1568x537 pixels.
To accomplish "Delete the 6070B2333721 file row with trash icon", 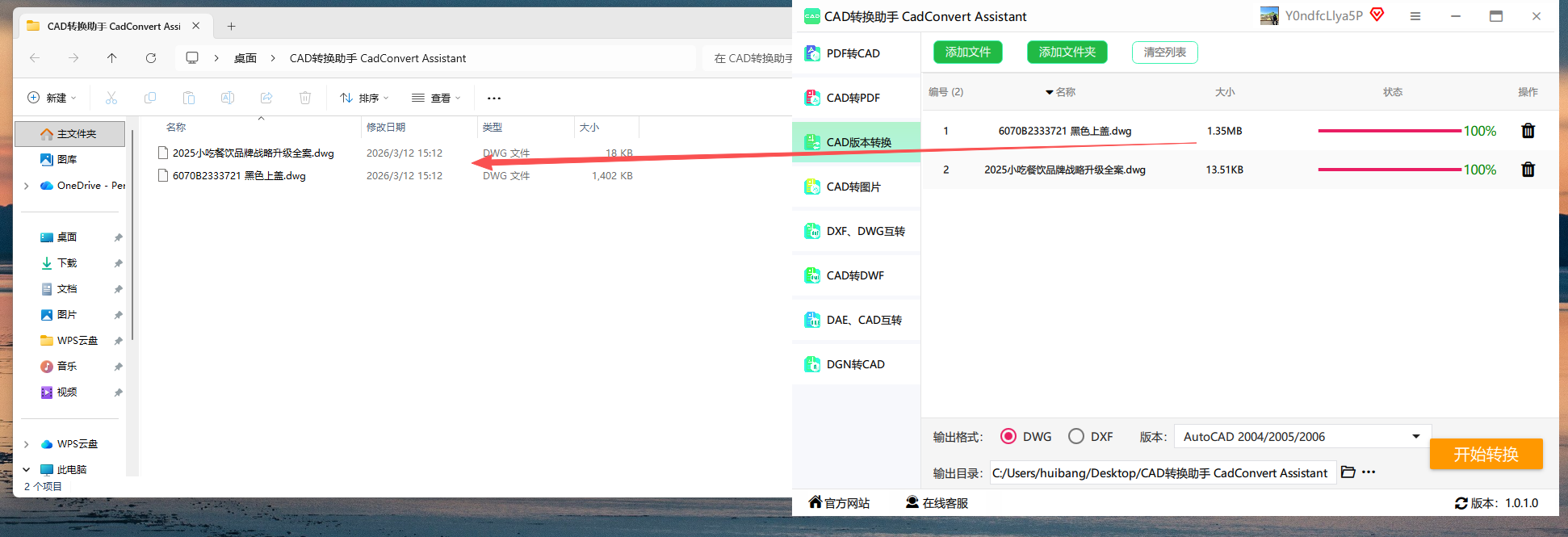I will click(x=1528, y=131).
